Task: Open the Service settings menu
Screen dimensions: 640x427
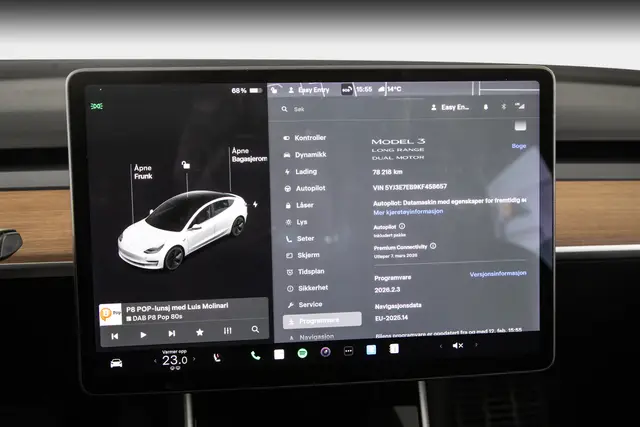Action: 305,305
